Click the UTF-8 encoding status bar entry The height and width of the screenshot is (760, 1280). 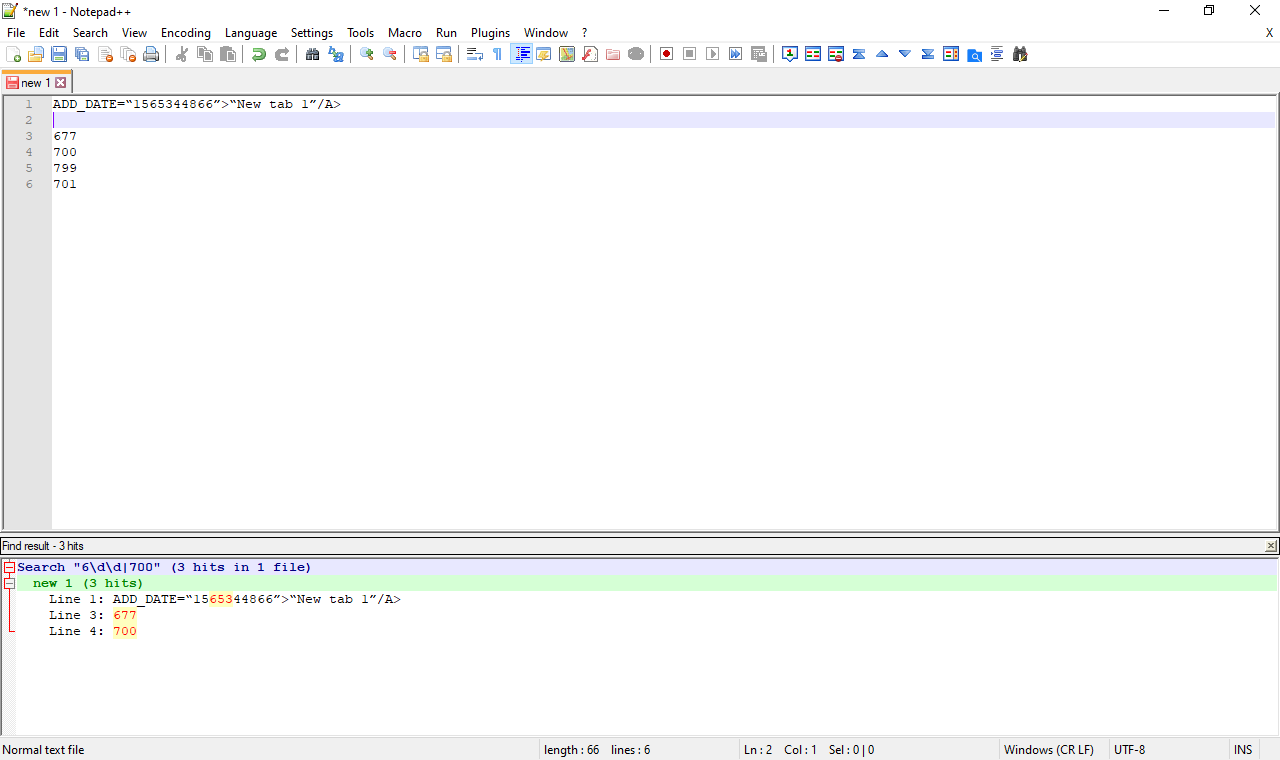click(1130, 750)
